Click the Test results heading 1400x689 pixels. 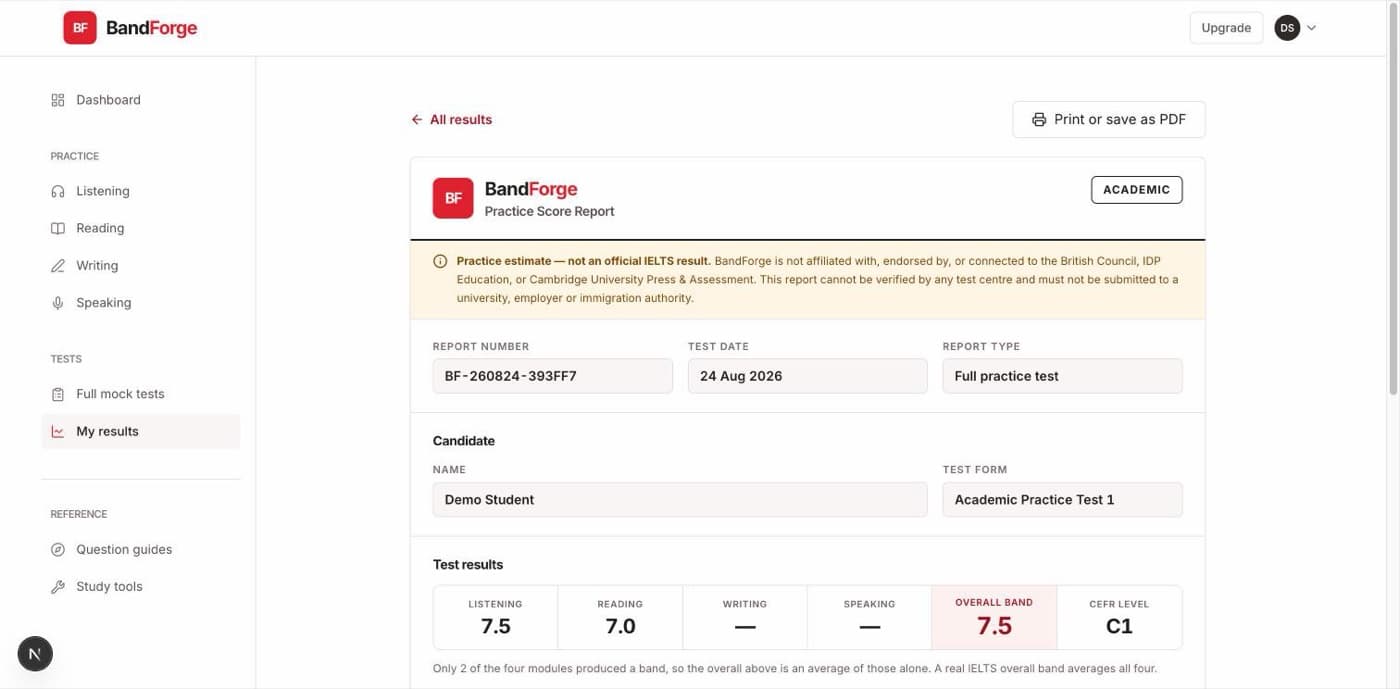[x=468, y=565]
